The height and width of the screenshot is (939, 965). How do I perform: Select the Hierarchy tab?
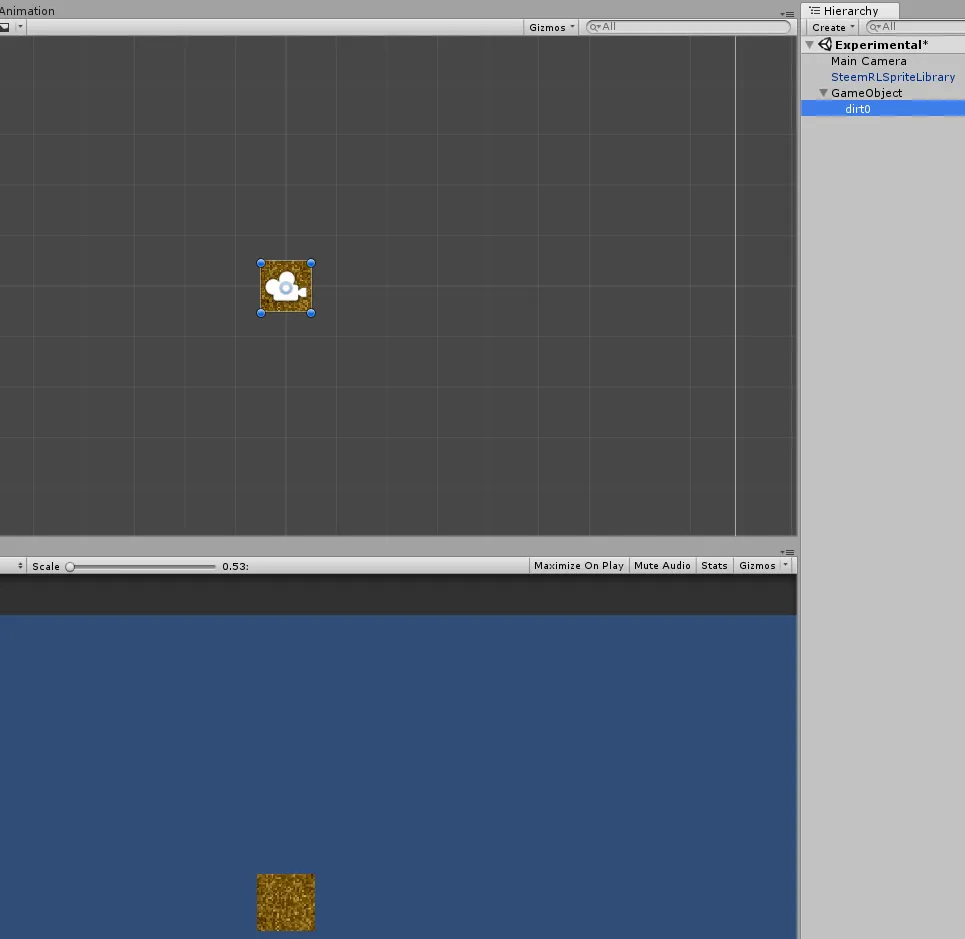(x=850, y=10)
